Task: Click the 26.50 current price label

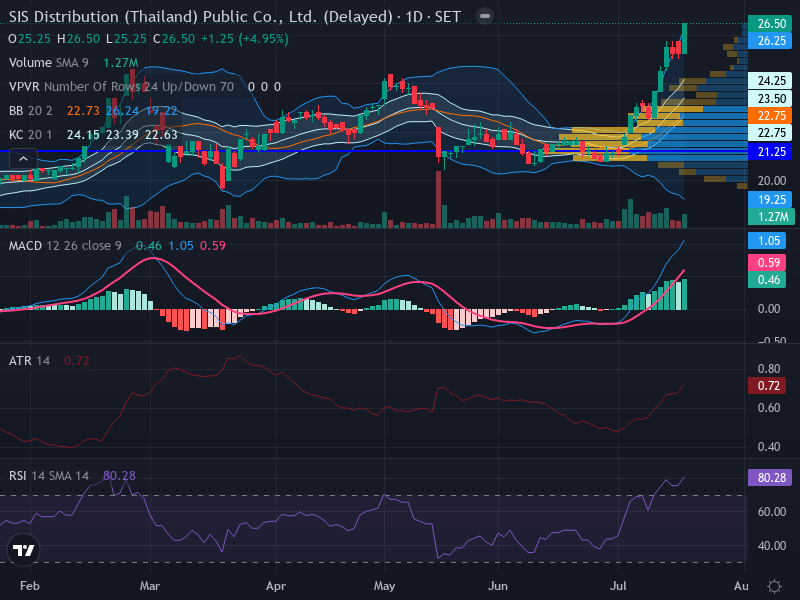Action: [770, 23]
